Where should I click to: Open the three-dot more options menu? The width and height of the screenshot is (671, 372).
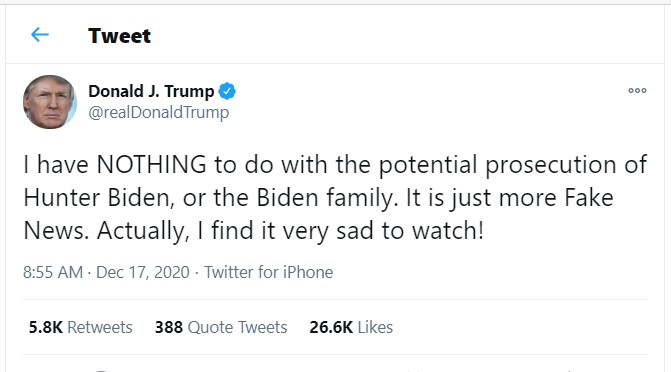pos(637,90)
